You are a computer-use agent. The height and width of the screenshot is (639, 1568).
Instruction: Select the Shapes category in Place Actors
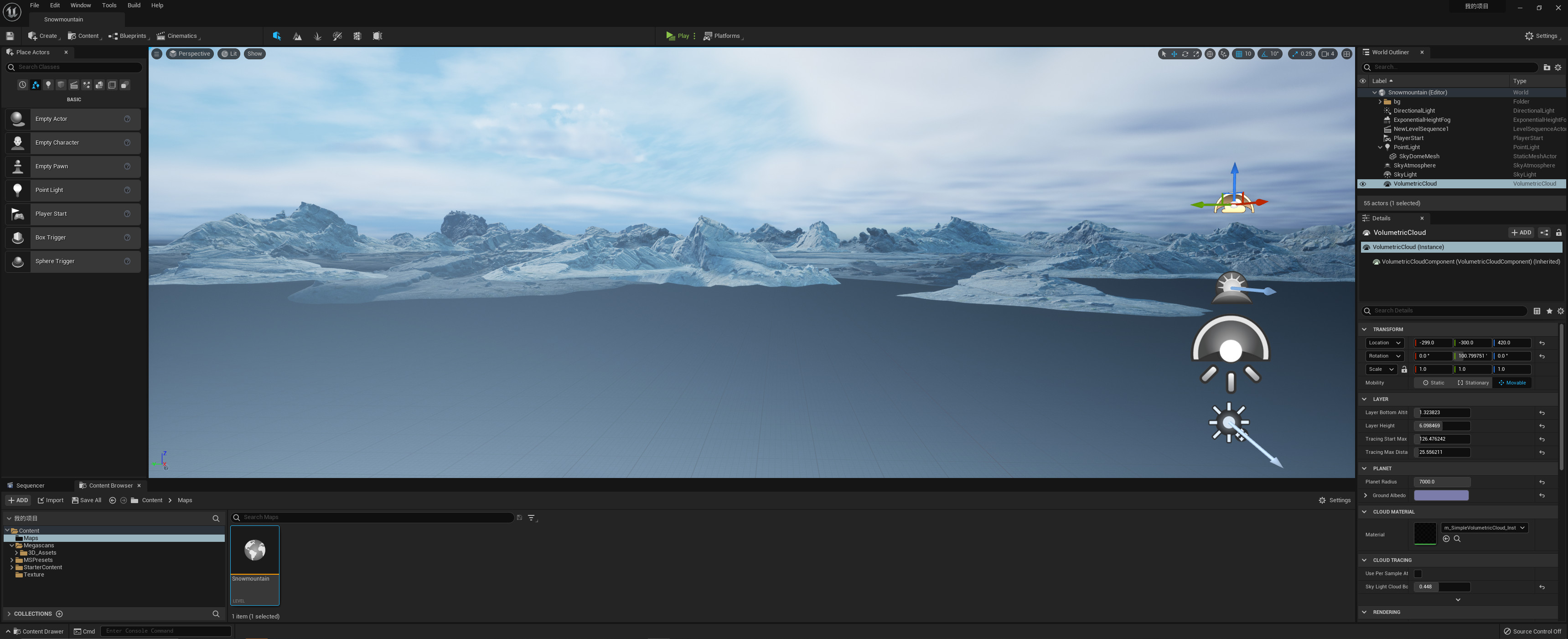(x=61, y=85)
